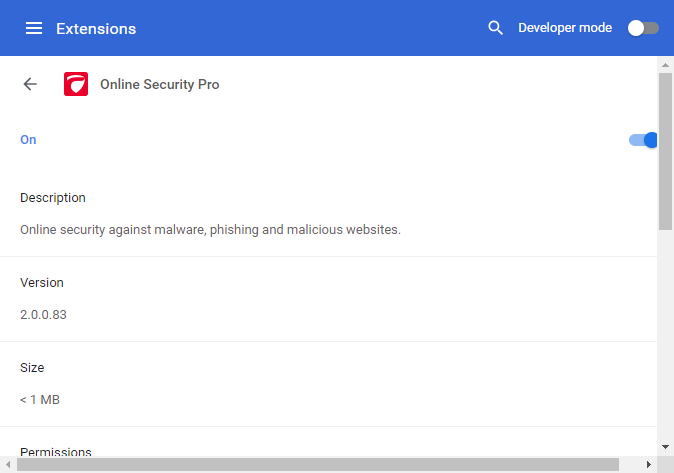Click the Extensions page title
The height and width of the screenshot is (473, 674).
[x=96, y=29]
